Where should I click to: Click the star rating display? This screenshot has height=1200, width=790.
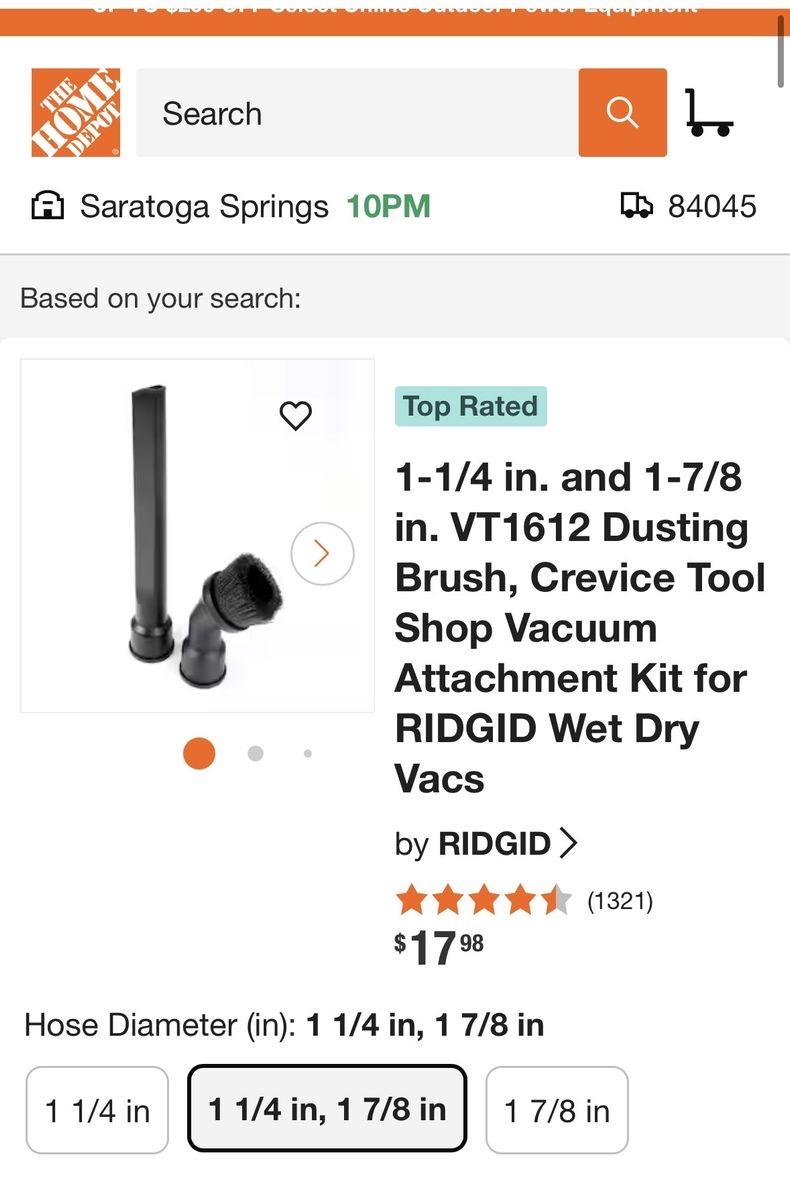[x=483, y=901]
